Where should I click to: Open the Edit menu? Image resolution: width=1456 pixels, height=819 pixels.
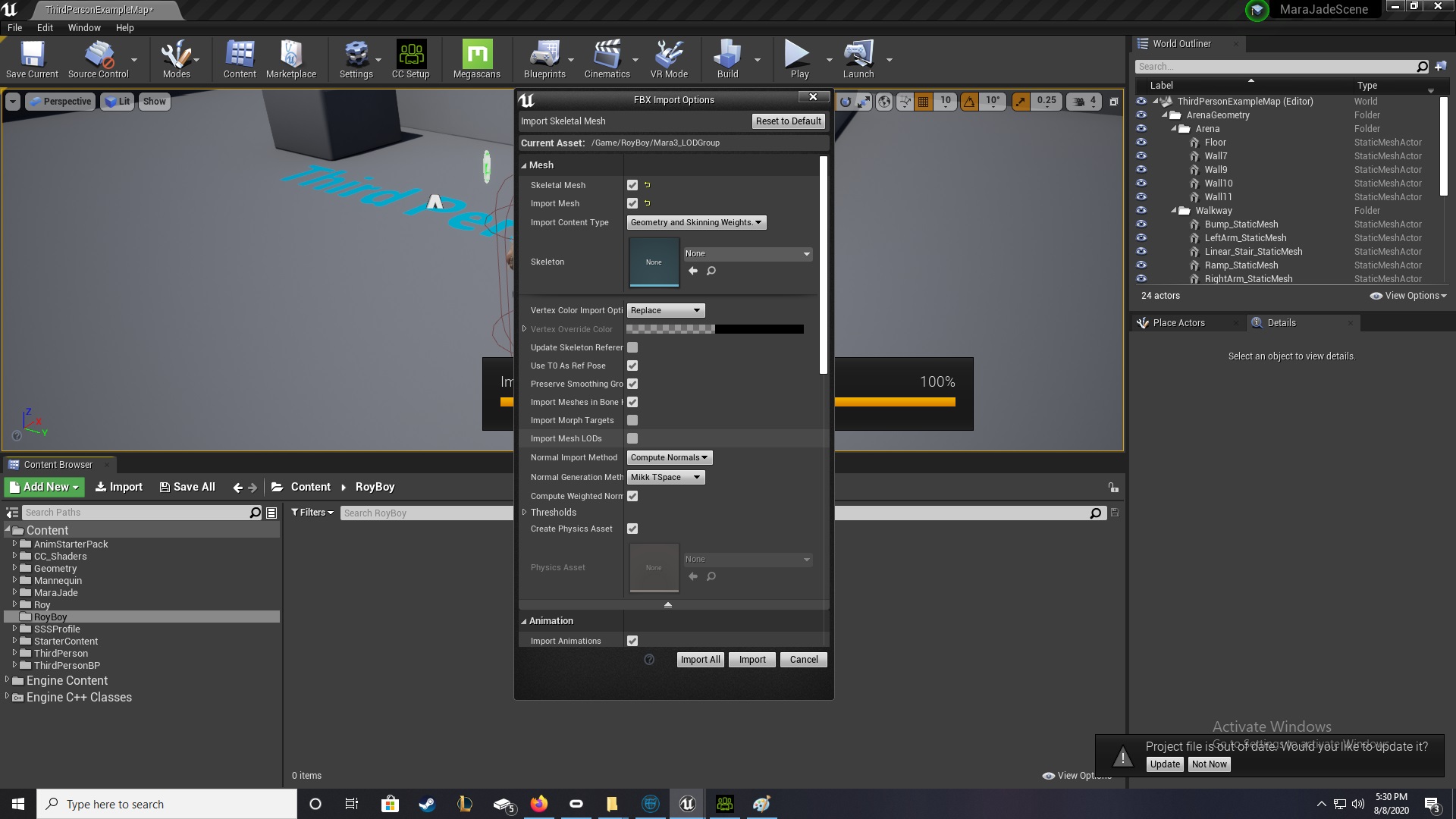[x=45, y=27]
